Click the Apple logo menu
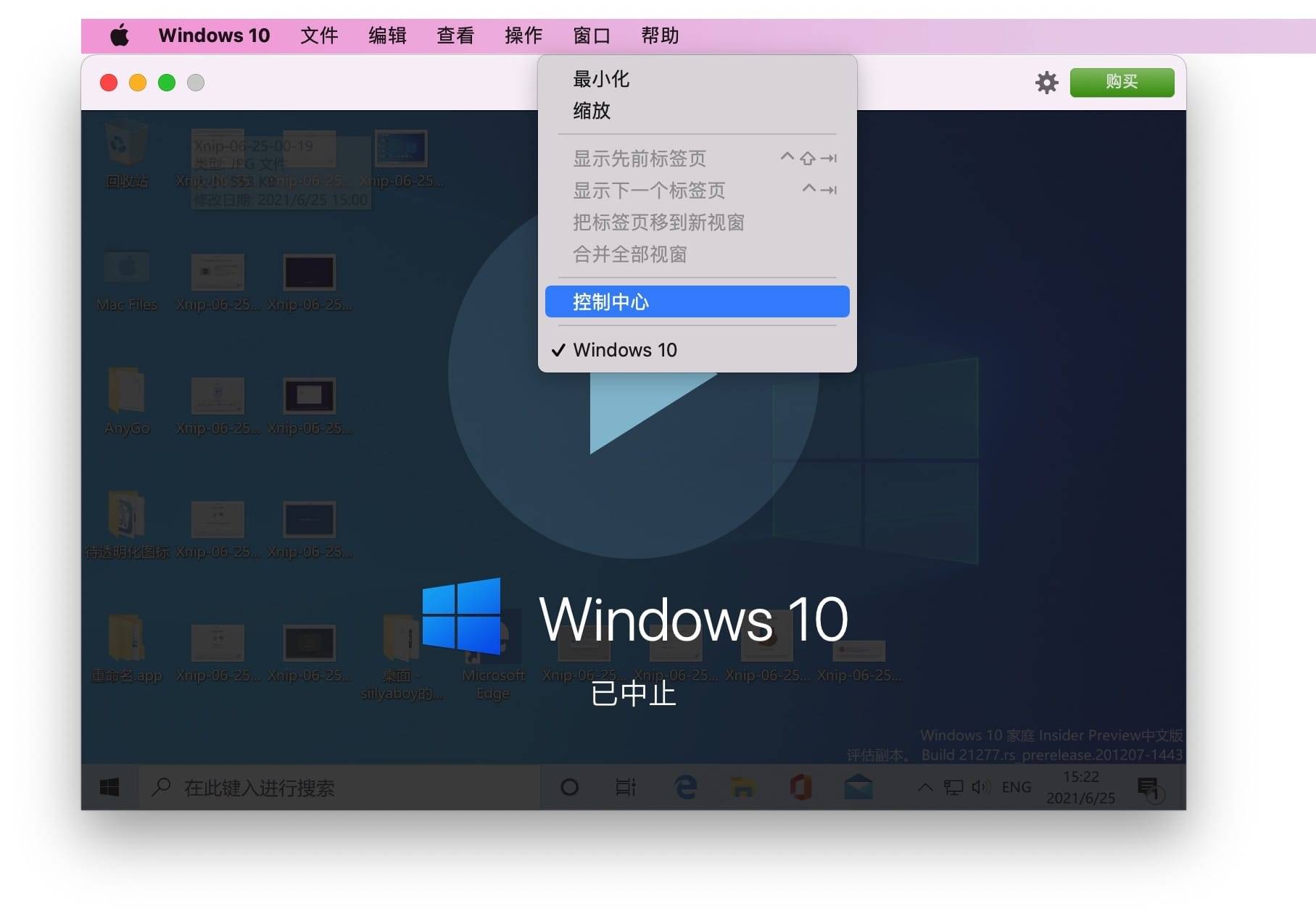Viewport: 1316px width, 916px height. pos(120,36)
